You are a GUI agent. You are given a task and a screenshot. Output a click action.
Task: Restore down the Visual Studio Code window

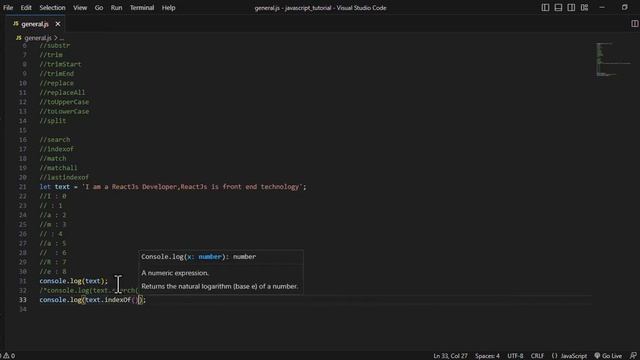pyautogui.click(x=624, y=7)
